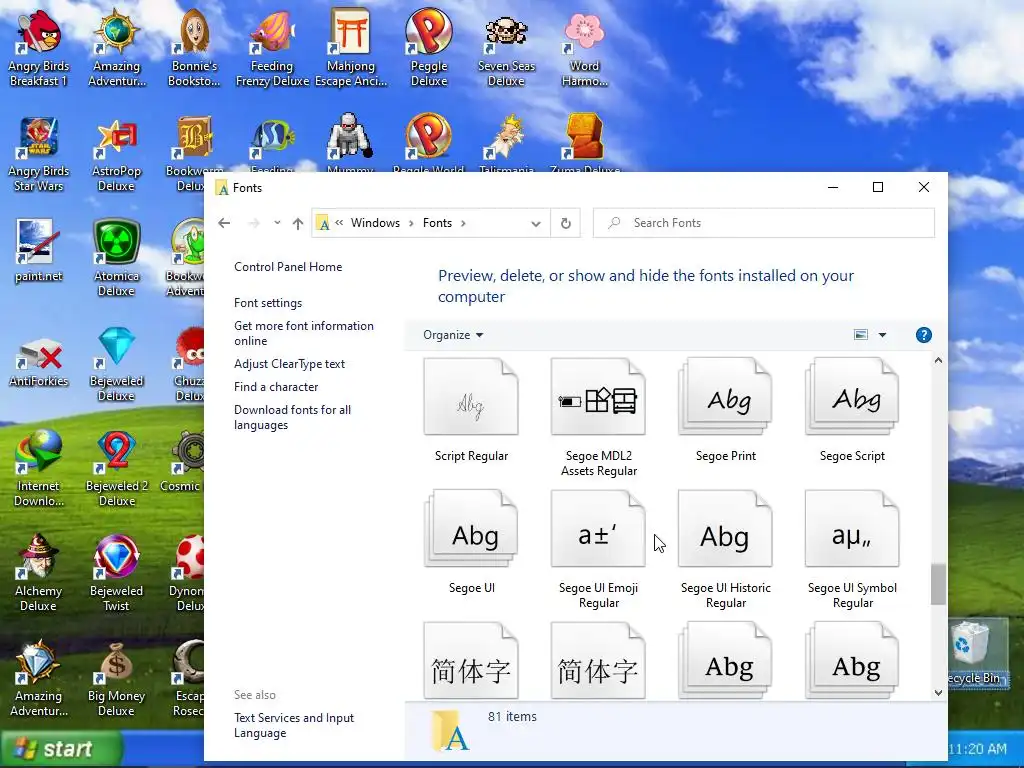Click the Start button on the taskbar

tap(61, 748)
